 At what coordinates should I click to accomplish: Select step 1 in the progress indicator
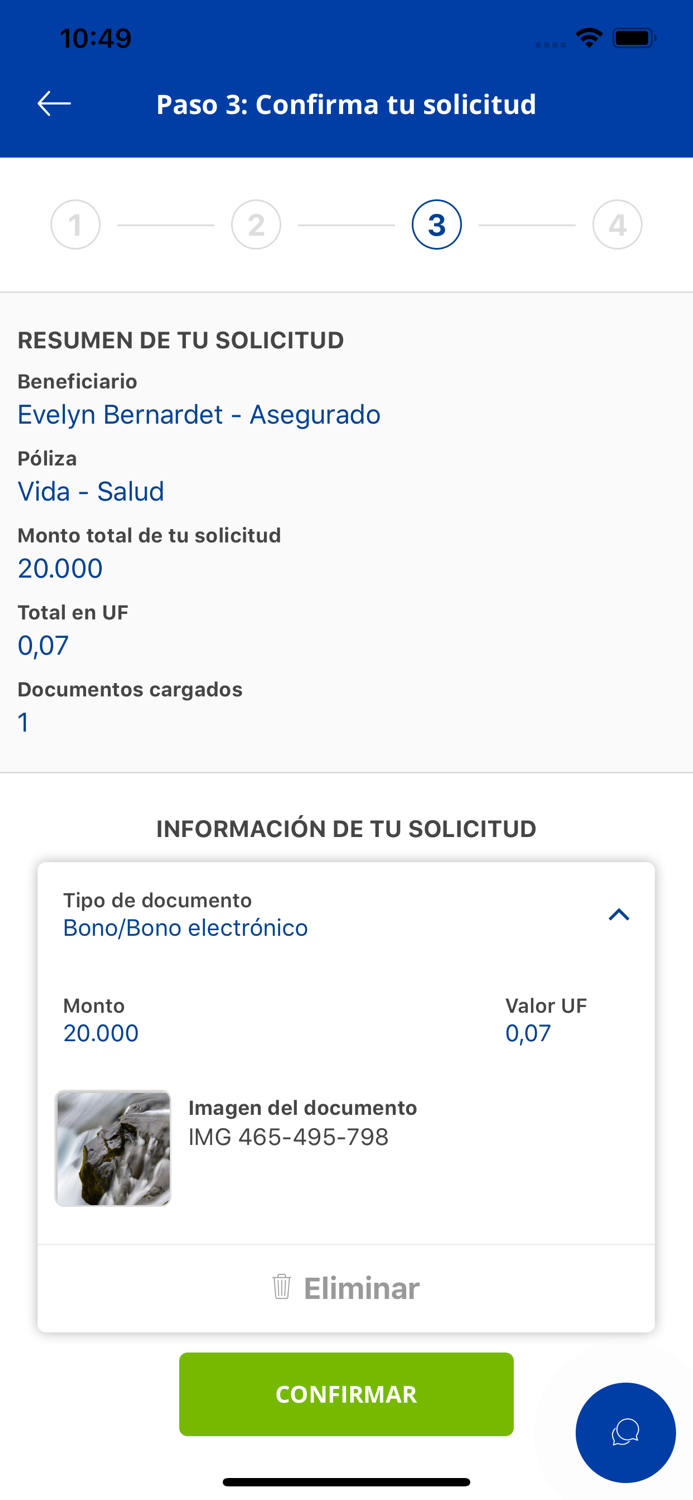click(x=75, y=224)
